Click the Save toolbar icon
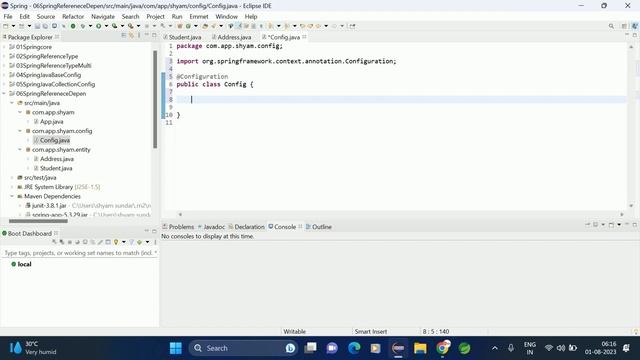Image resolution: width=640 pixels, height=360 pixels. click(37, 26)
